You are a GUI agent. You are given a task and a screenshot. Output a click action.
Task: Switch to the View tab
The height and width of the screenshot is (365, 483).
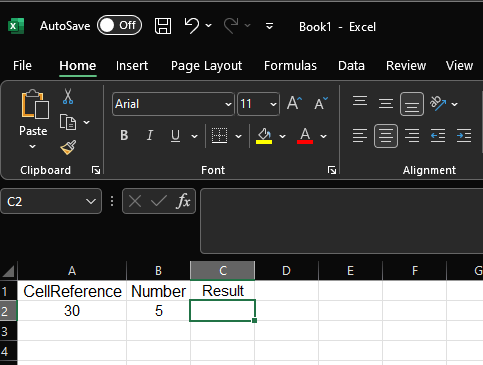(459, 66)
